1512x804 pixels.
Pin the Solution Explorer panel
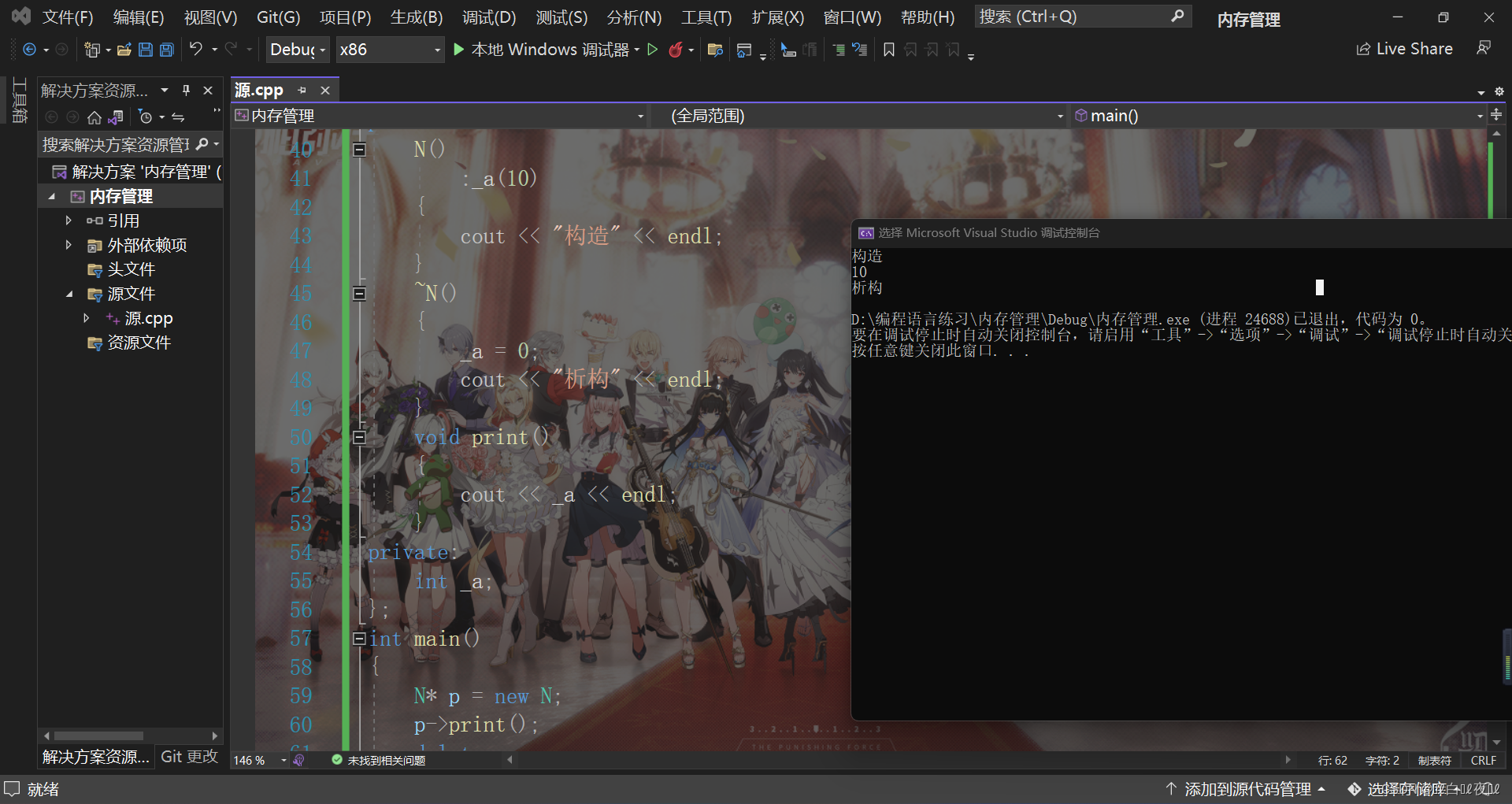coord(186,90)
